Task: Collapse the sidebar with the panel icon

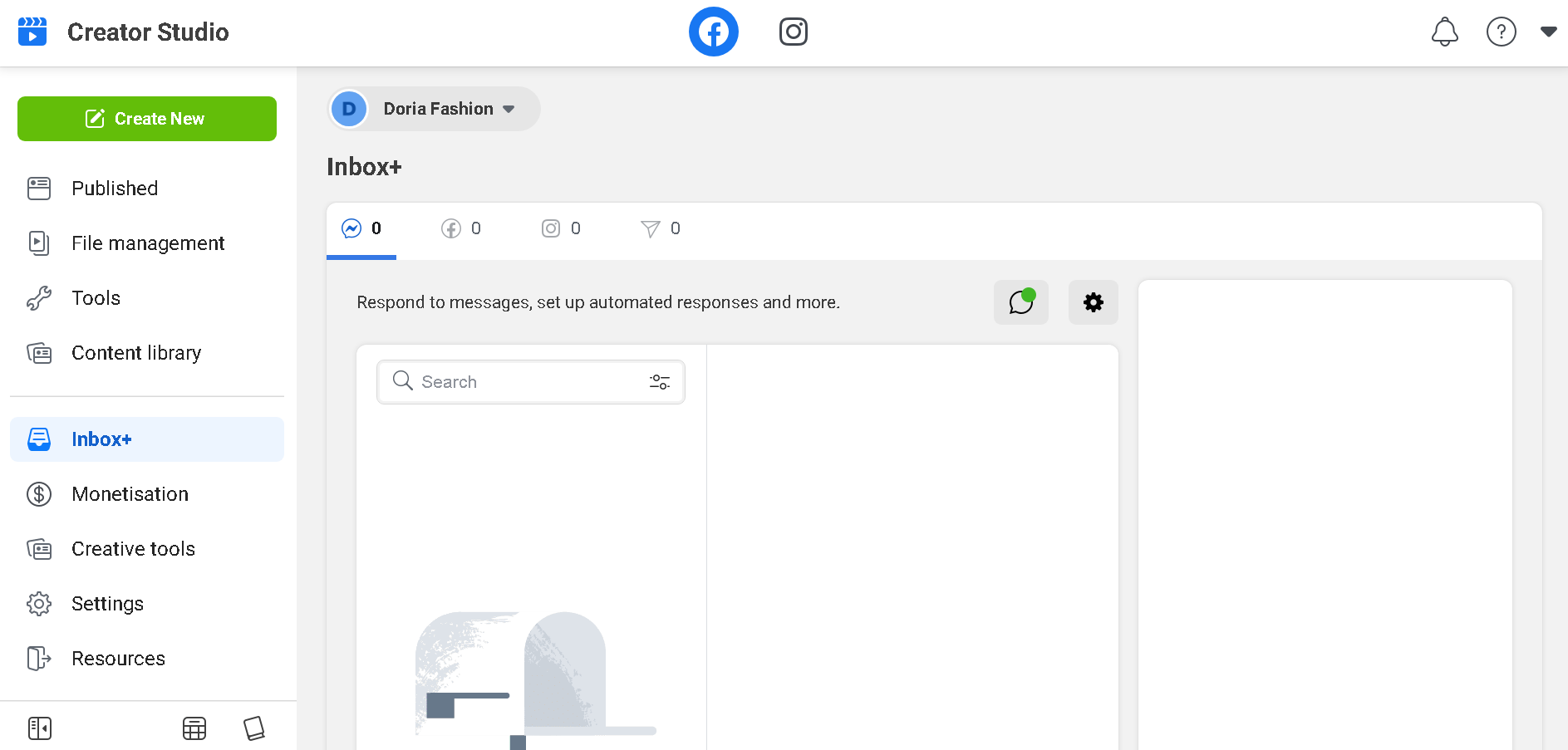Action: point(40,728)
